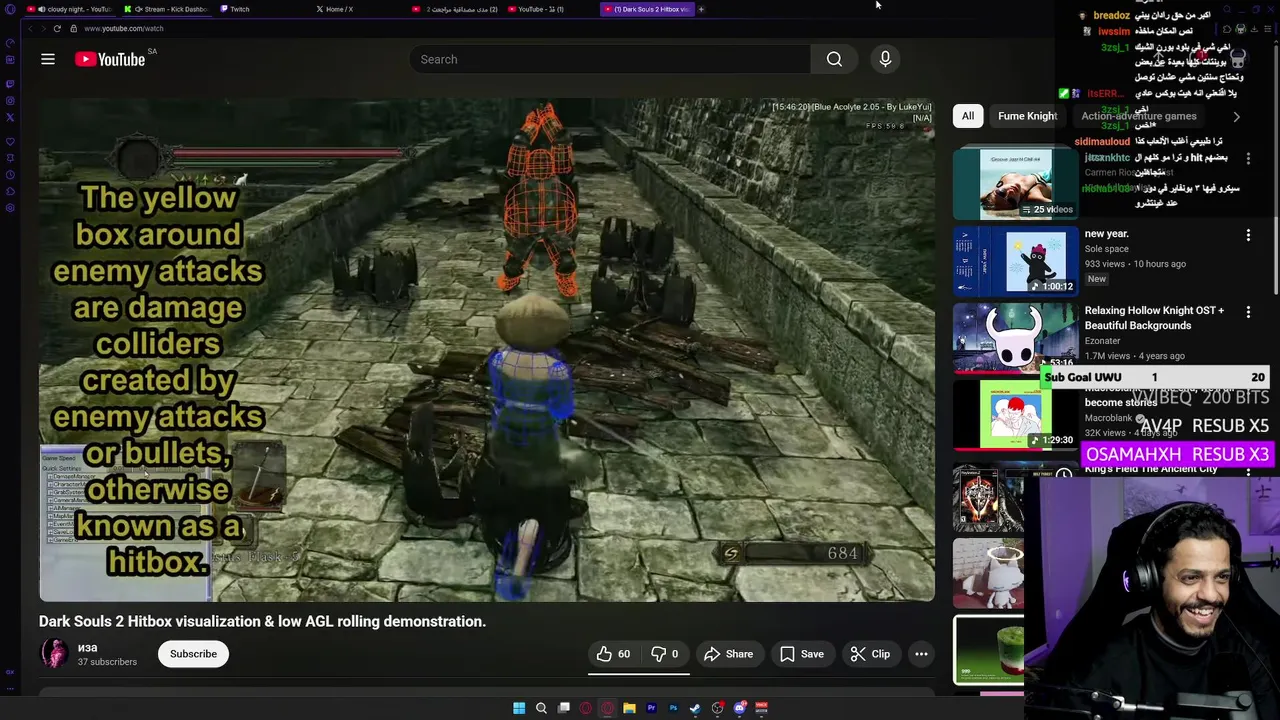Screen dimensions: 1280x720
Task: Click the Dark Souls 2 video player
Action: click(487, 349)
